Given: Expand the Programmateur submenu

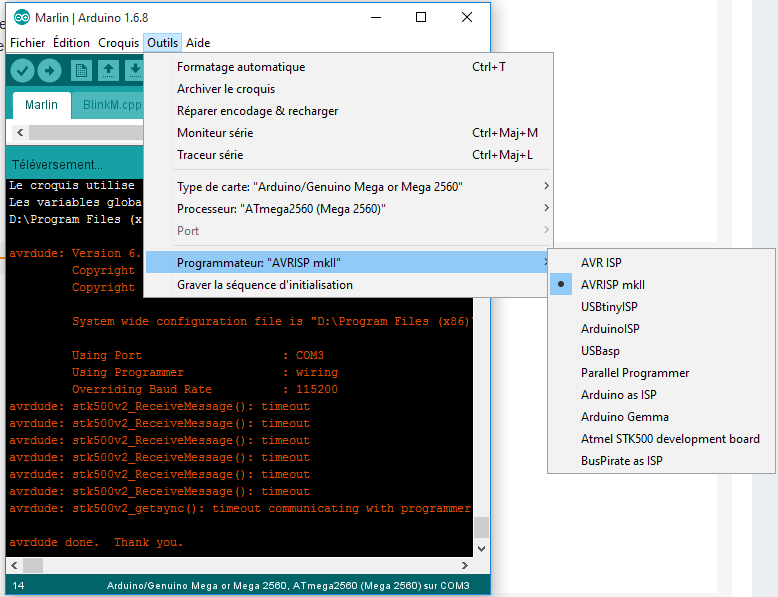Looking at the screenshot, I should tap(348, 263).
